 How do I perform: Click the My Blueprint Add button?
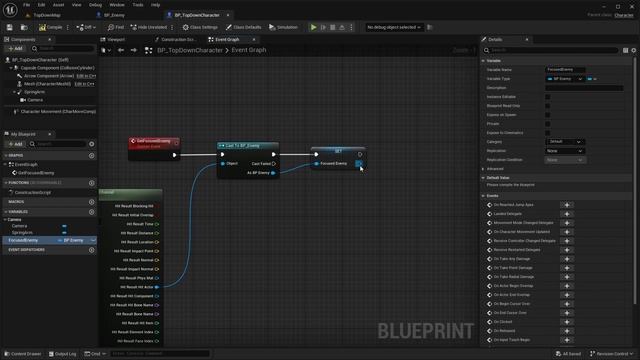point(16,144)
